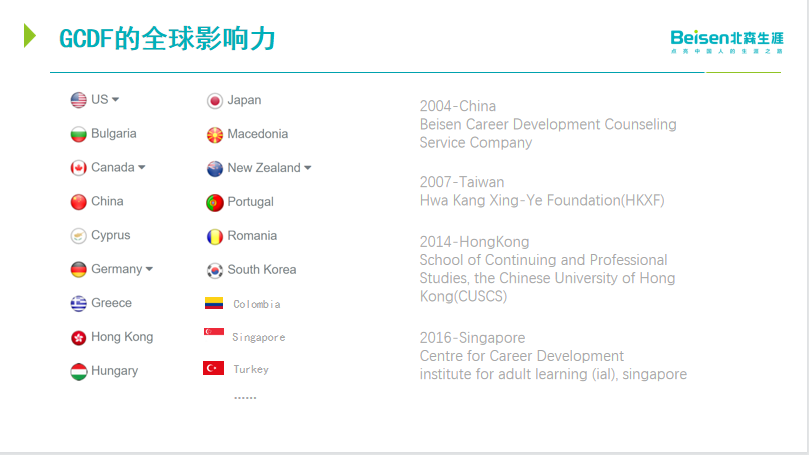Click the Macedonia flag icon
The height and width of the screenshot is (455, 809).
pyautogui.click(x=215, y=134)
